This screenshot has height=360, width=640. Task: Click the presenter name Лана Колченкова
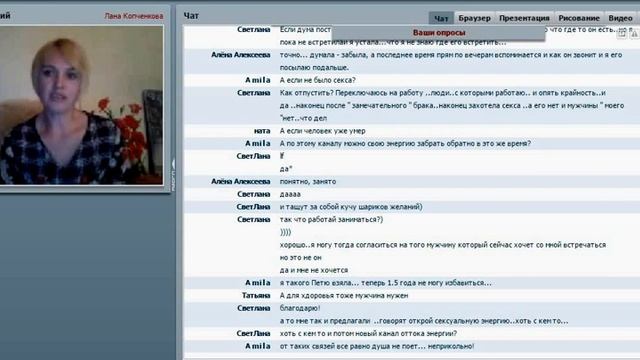(133, 16)
